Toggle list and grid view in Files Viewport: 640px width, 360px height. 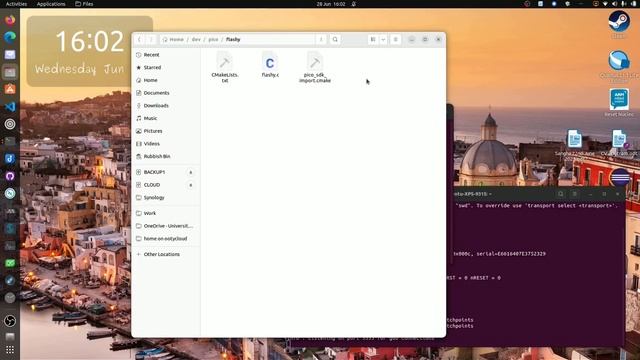point(373,40)
